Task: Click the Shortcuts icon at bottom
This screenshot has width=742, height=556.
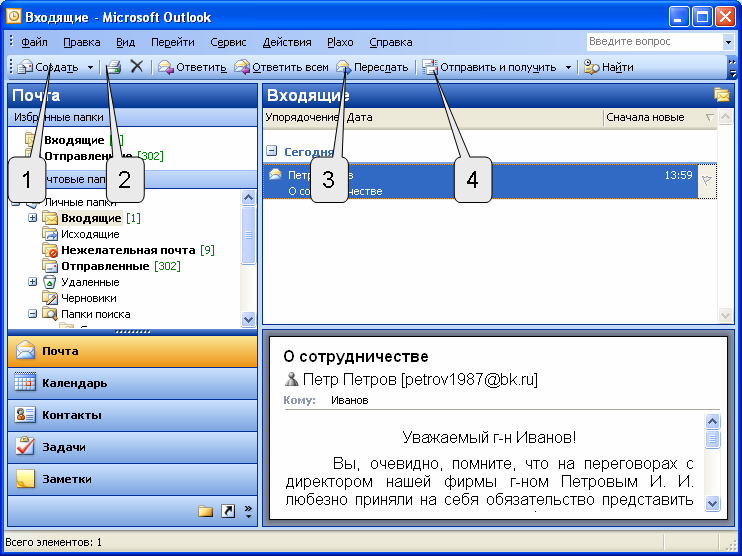Action: [x=228, y=511]
